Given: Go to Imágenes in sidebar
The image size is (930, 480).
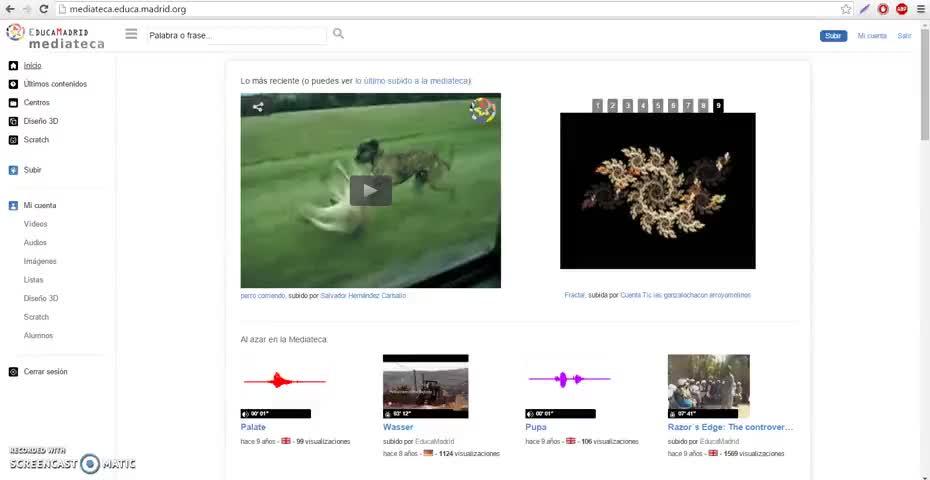Looking at the screenshot, I should (40, 262).
